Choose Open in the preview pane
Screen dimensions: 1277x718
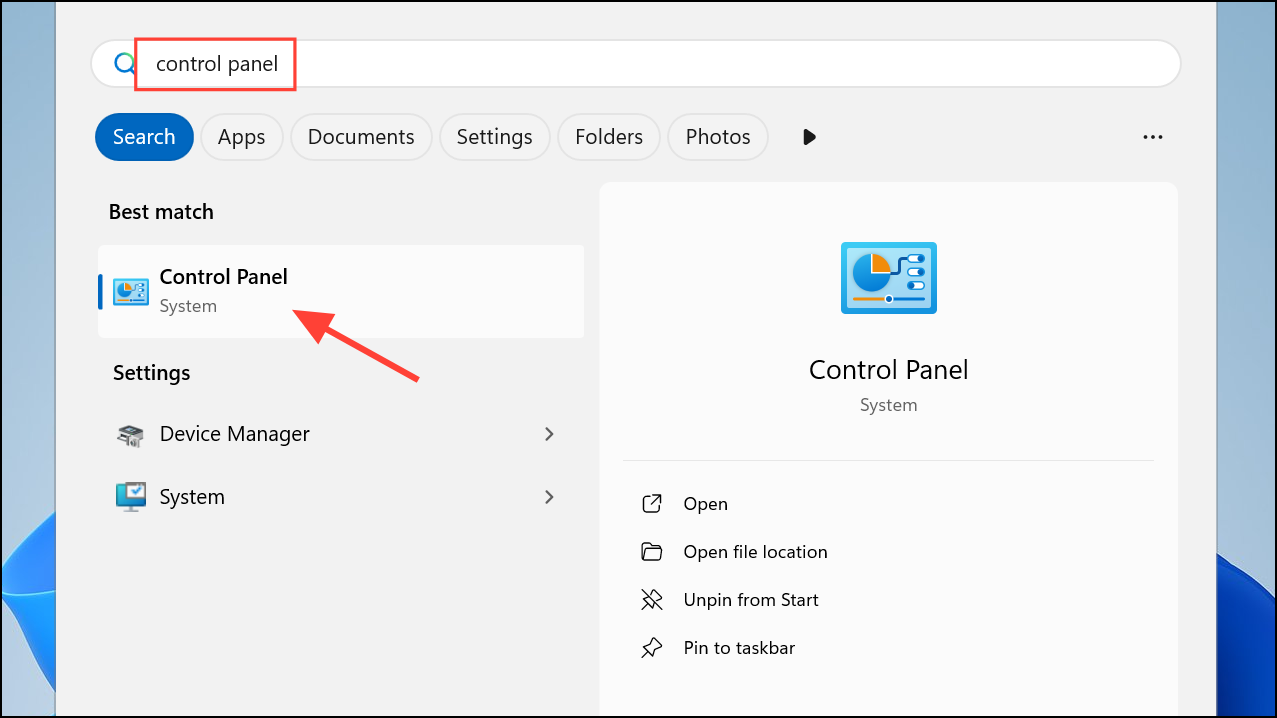705,504
